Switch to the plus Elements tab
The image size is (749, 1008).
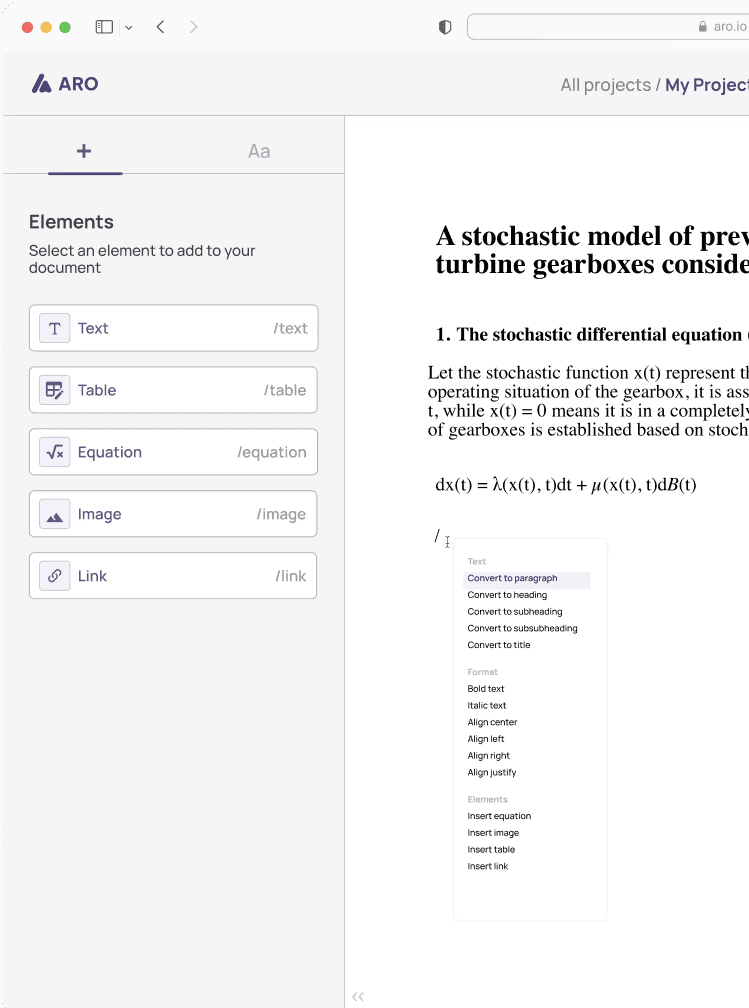click(84, 151)
